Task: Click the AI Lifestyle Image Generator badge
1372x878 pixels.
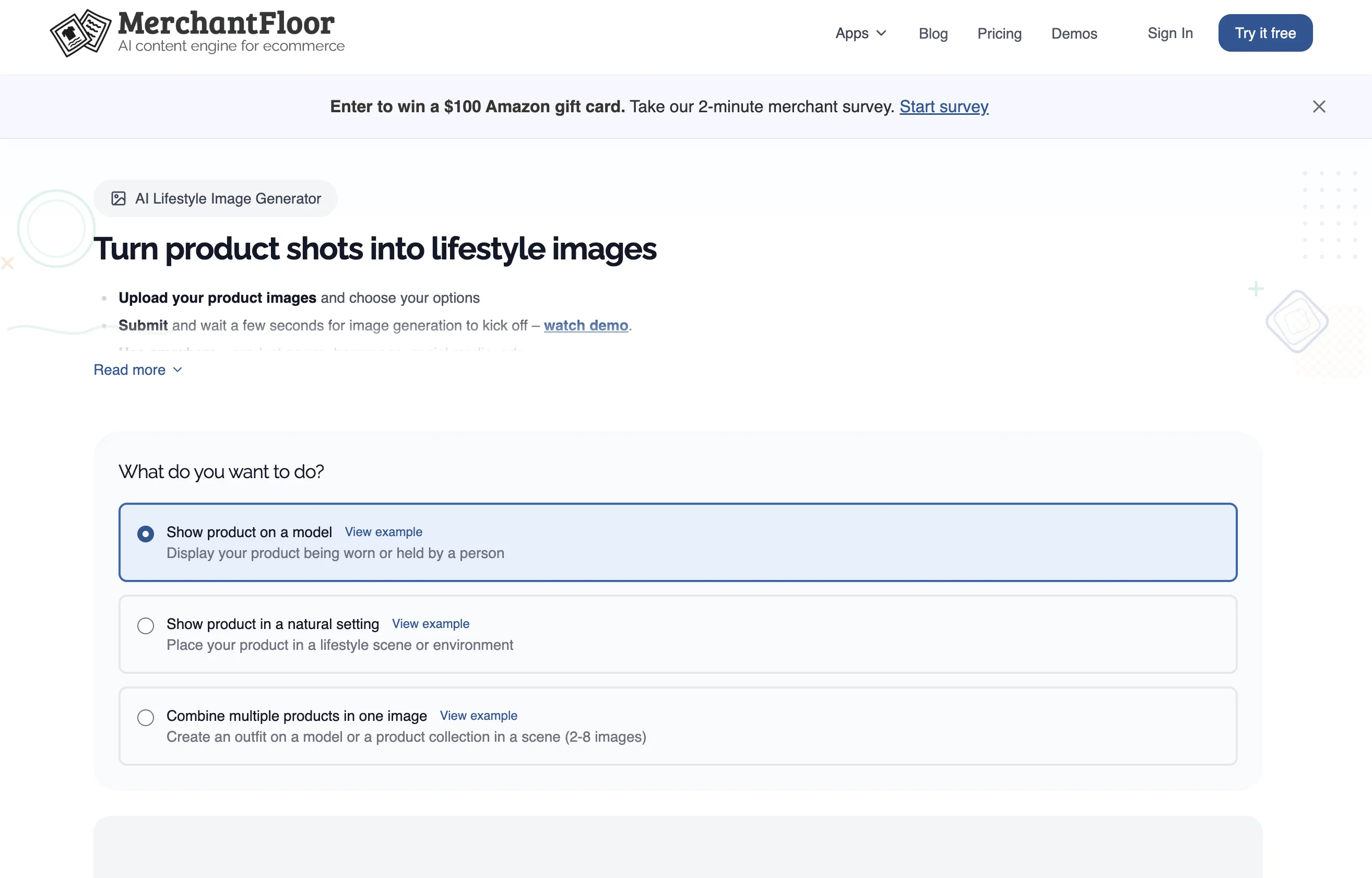Action: click(216, 198)
